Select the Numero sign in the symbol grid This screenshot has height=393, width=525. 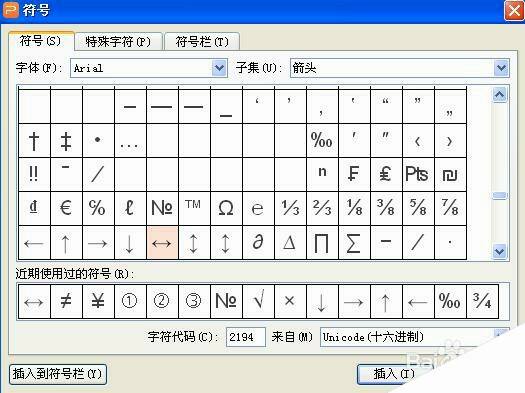tap(162, 208)
